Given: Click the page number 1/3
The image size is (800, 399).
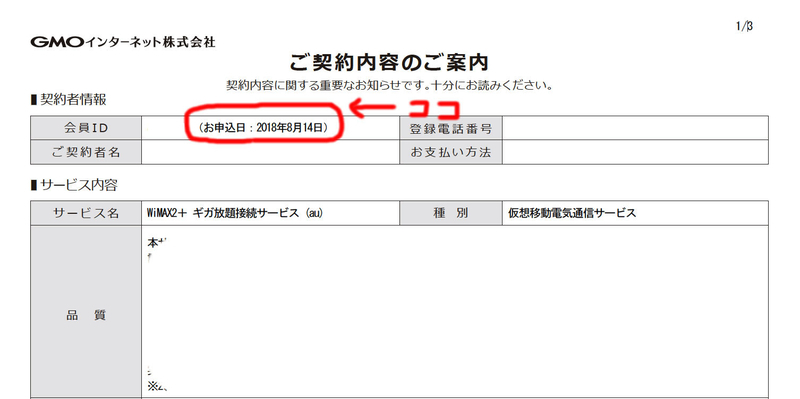Looking at the screenshot, I should pyautogui.click(x=744, y=26).
